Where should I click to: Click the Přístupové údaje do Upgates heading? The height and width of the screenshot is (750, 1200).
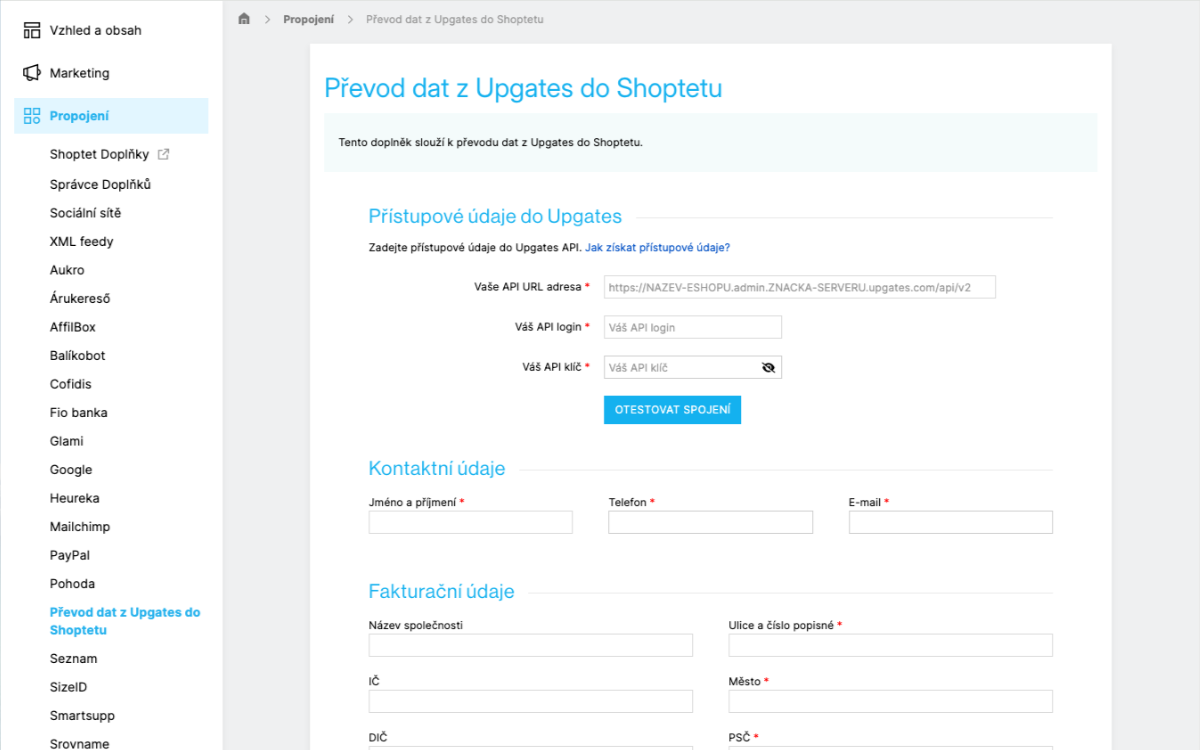[x=495, y=216]
